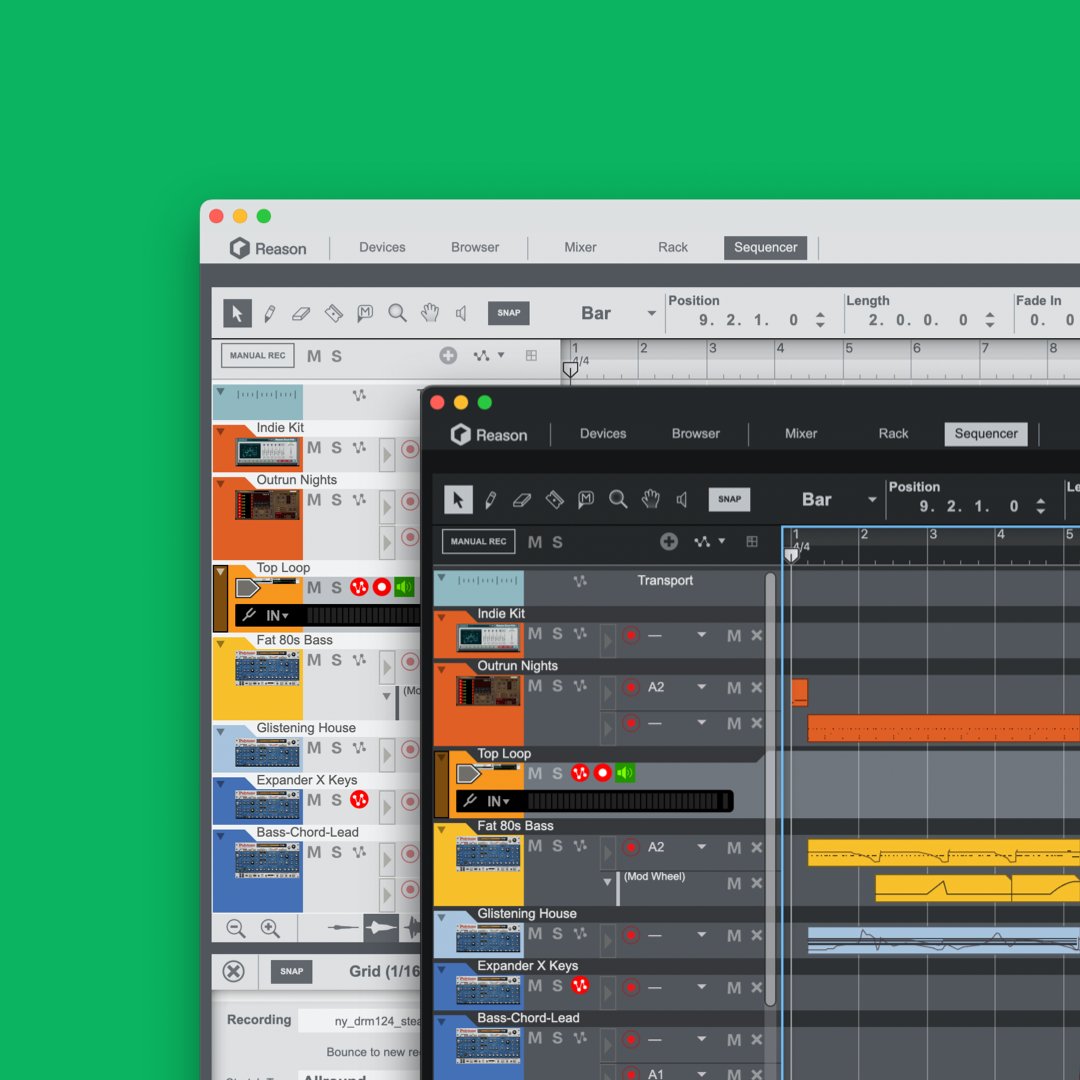The width and height of the screenshot is (1080, 1080).
Task: Select the Speaker tool in the light window
Action: (x=461, y=313)
